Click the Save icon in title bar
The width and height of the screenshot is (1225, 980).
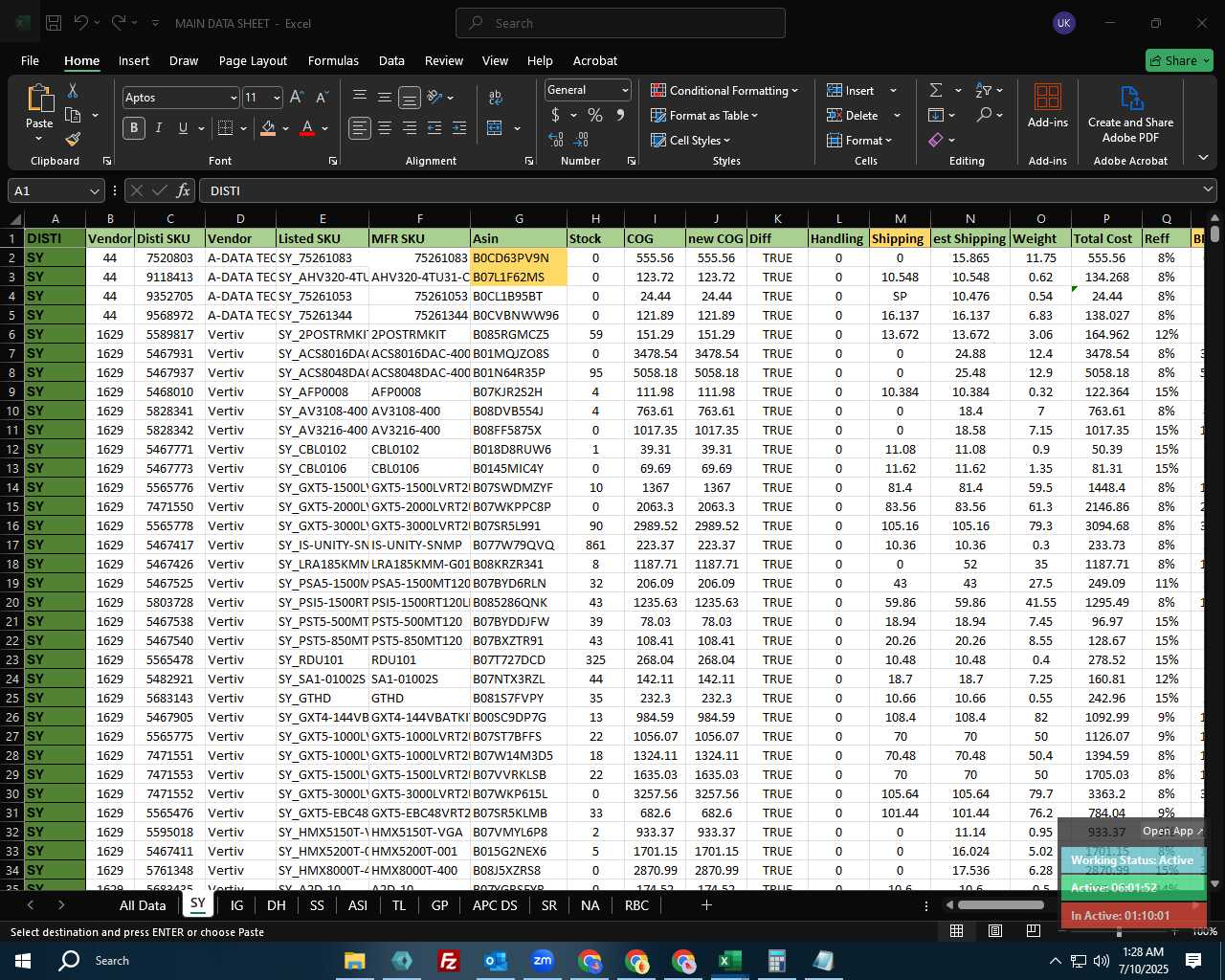click(54, 23)
